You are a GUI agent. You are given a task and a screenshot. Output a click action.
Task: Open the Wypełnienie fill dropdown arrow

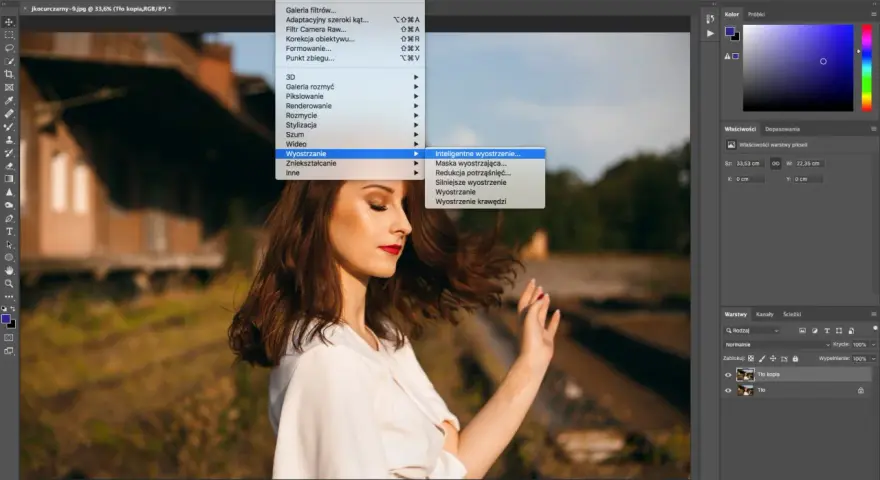873,358
